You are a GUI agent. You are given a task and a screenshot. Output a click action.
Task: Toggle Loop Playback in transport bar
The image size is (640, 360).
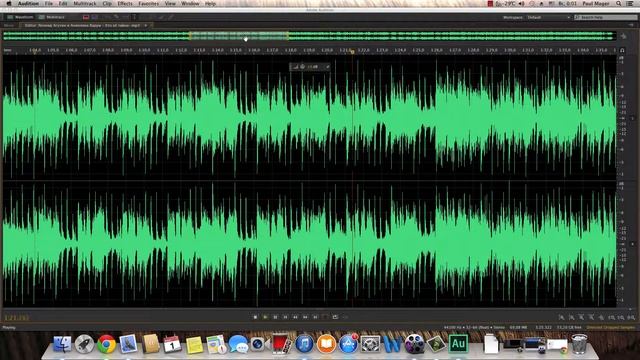pyautogui.click(x=335, y=317)
